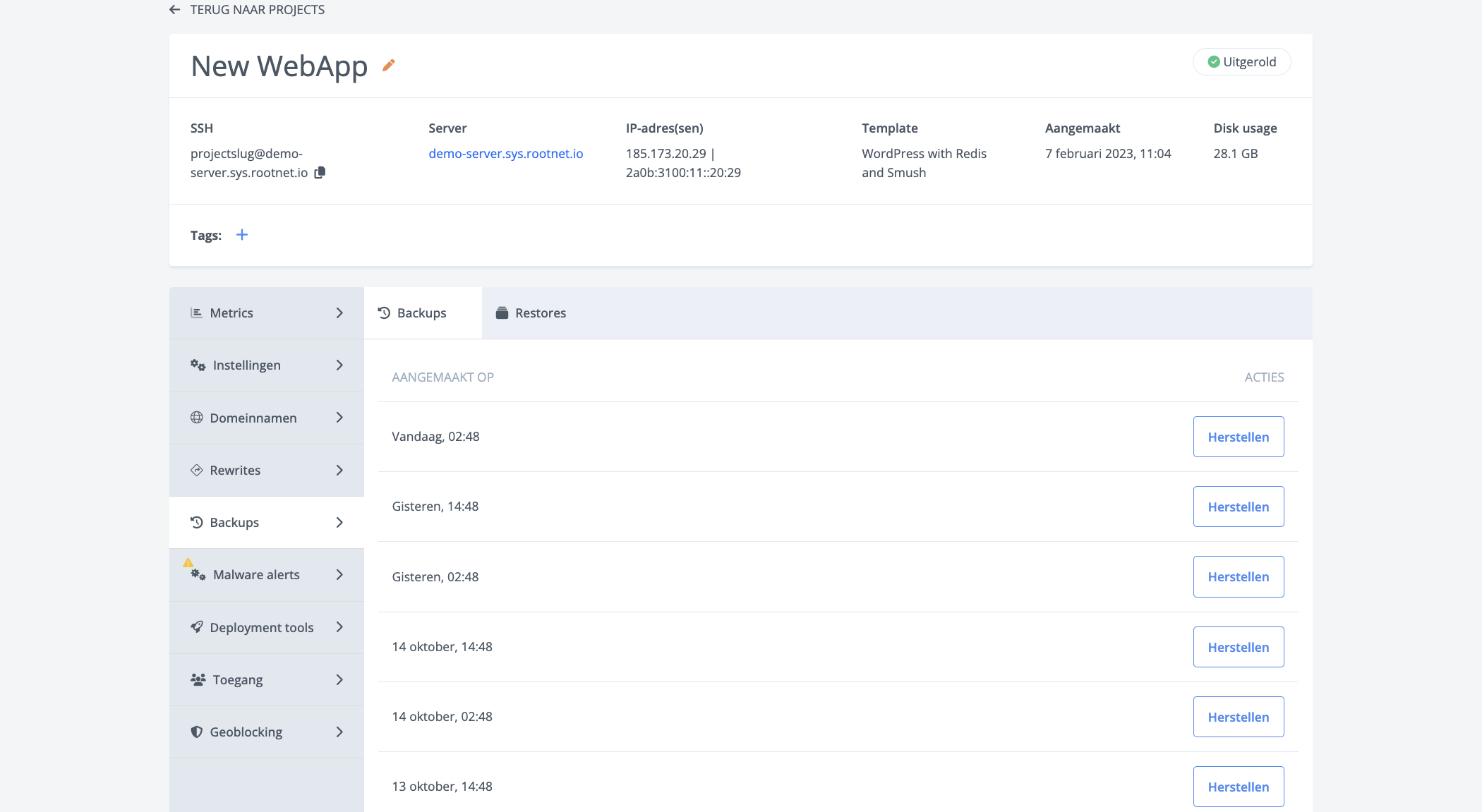Image resolution: width=1482 pixels, height=812 pixels.
Task: Go back via TERUG NAAR PROJECTS arrow
Action: coord(174,9)
